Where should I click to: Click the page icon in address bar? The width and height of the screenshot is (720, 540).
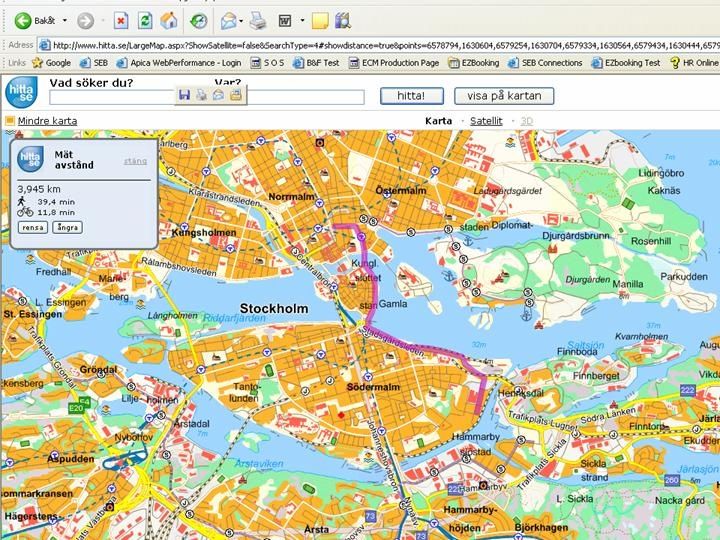point(45,45)
